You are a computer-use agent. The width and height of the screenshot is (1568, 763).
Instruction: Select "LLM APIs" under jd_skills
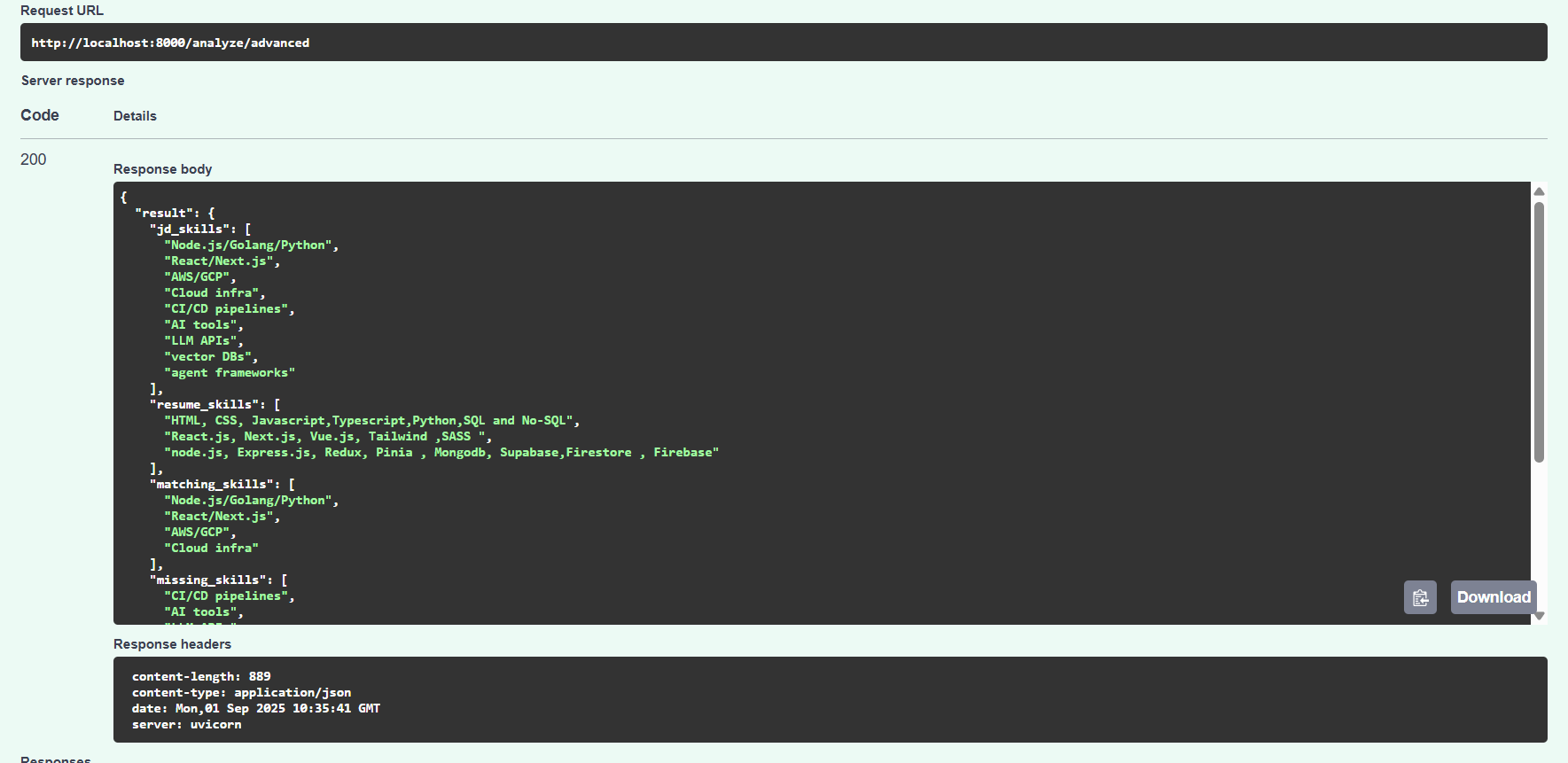click(x=200, y=340)
